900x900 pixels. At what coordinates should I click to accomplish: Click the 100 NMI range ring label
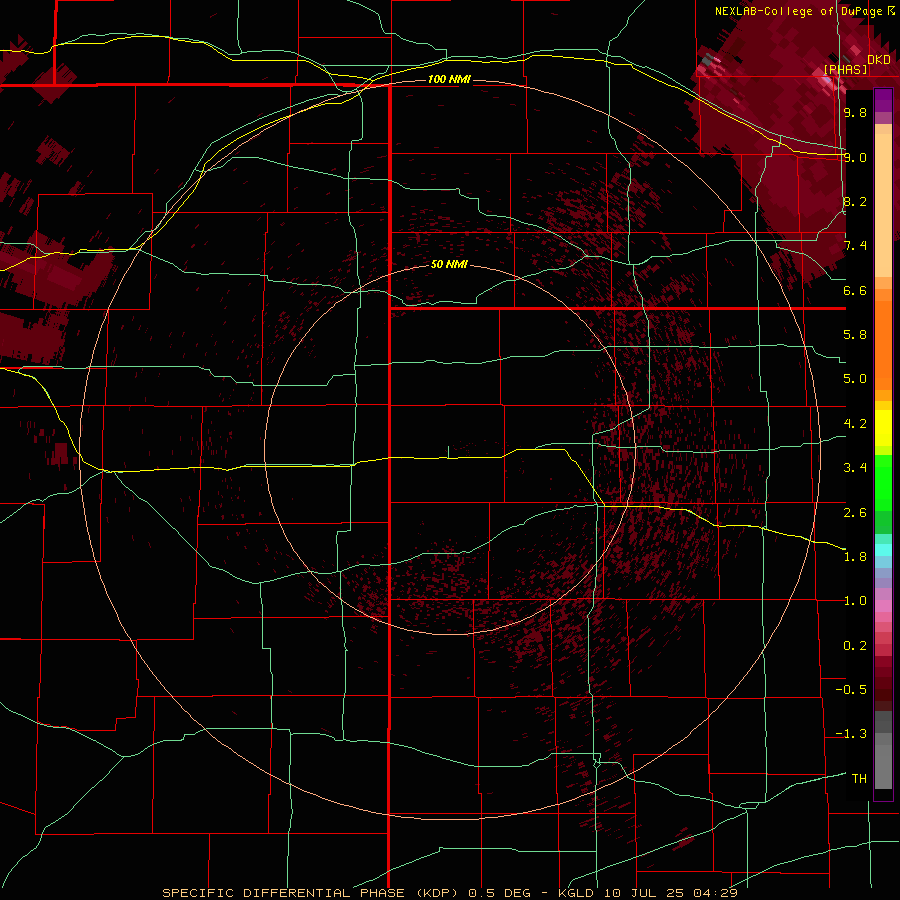(x=449, y=79)
